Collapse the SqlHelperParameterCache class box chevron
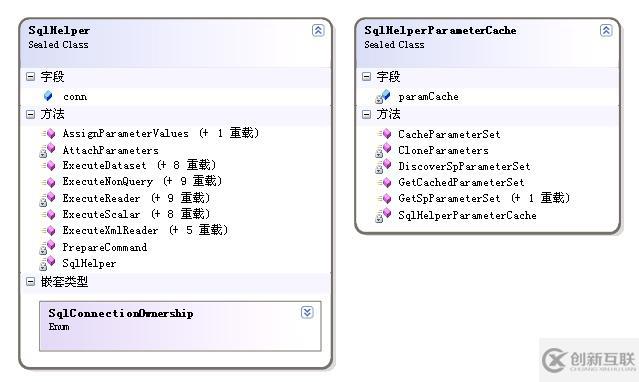 point(606,30)
